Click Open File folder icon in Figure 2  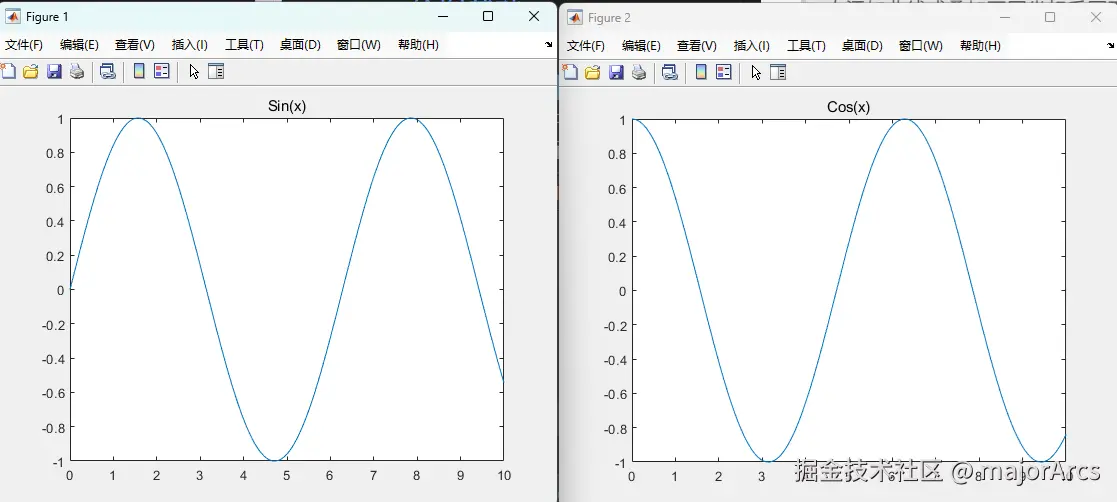[593, 72]
